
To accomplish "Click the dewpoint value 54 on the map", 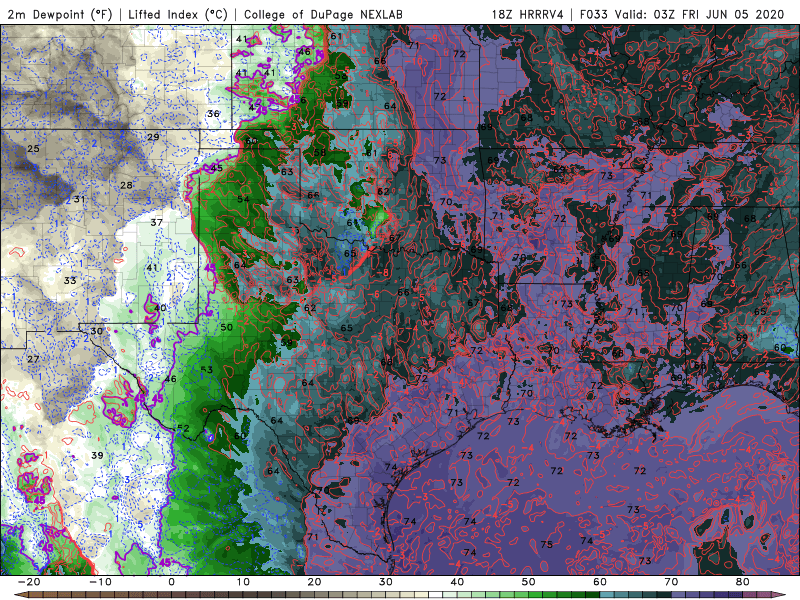I will (243, 199).
